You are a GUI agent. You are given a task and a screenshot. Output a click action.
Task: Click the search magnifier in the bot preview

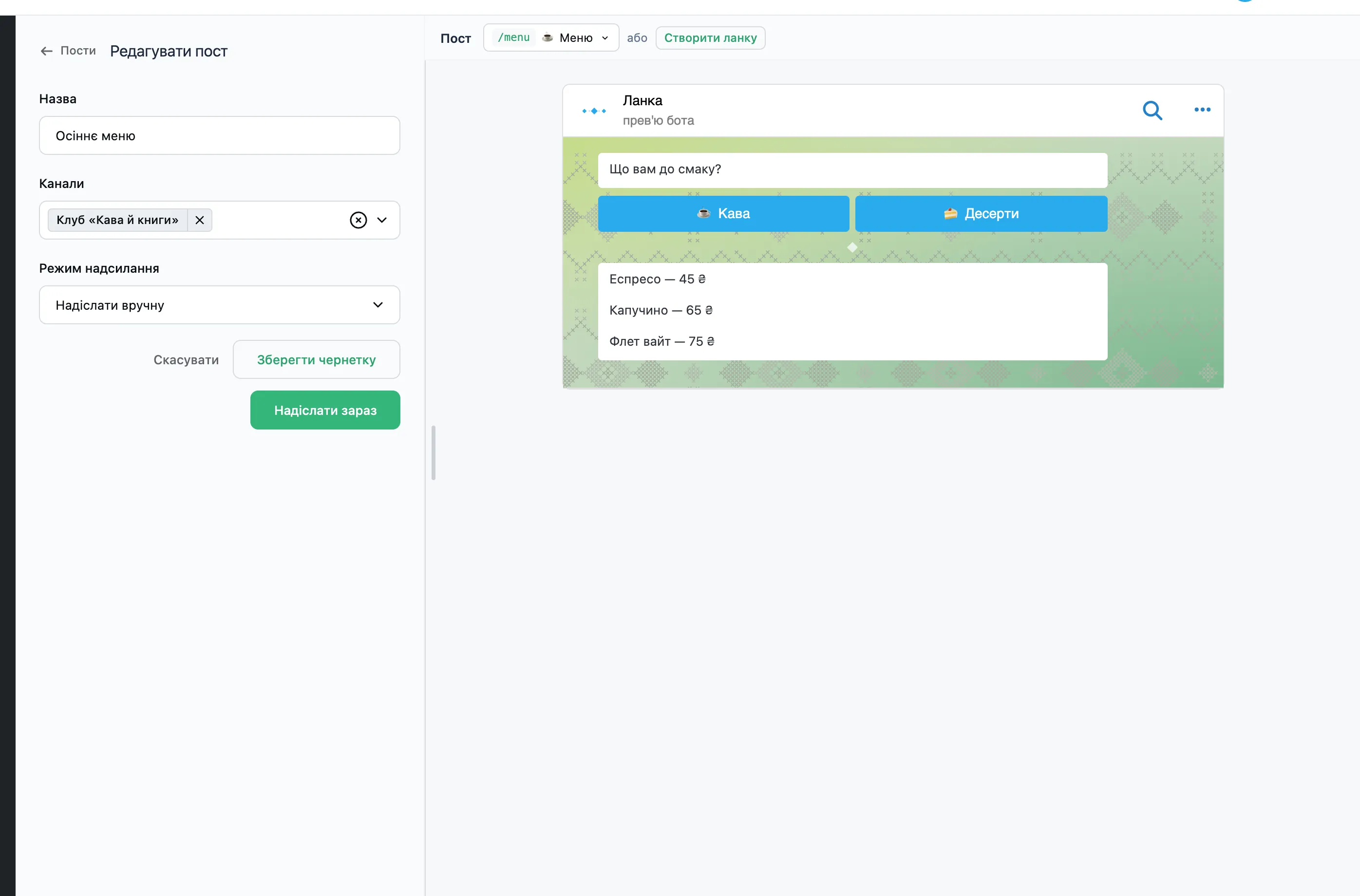click(1152, 110)
